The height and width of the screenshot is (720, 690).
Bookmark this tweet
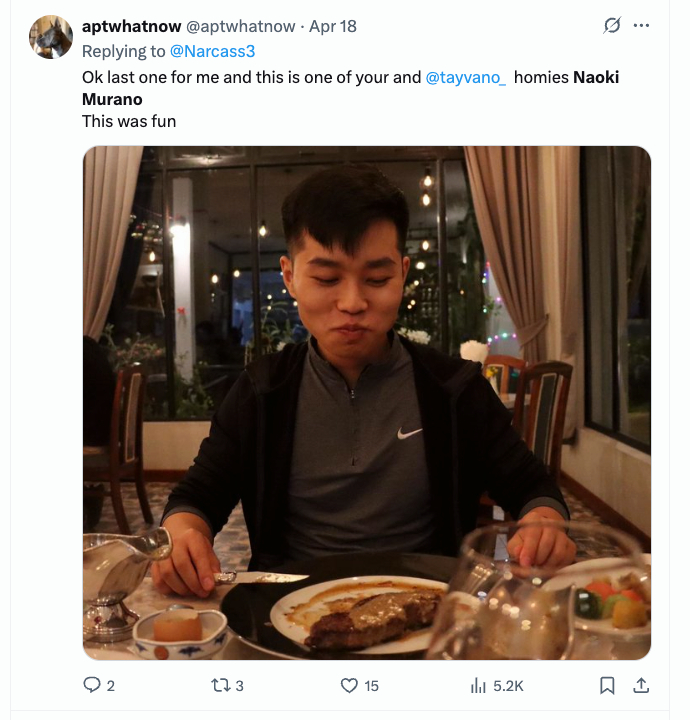tap(607, 685)
